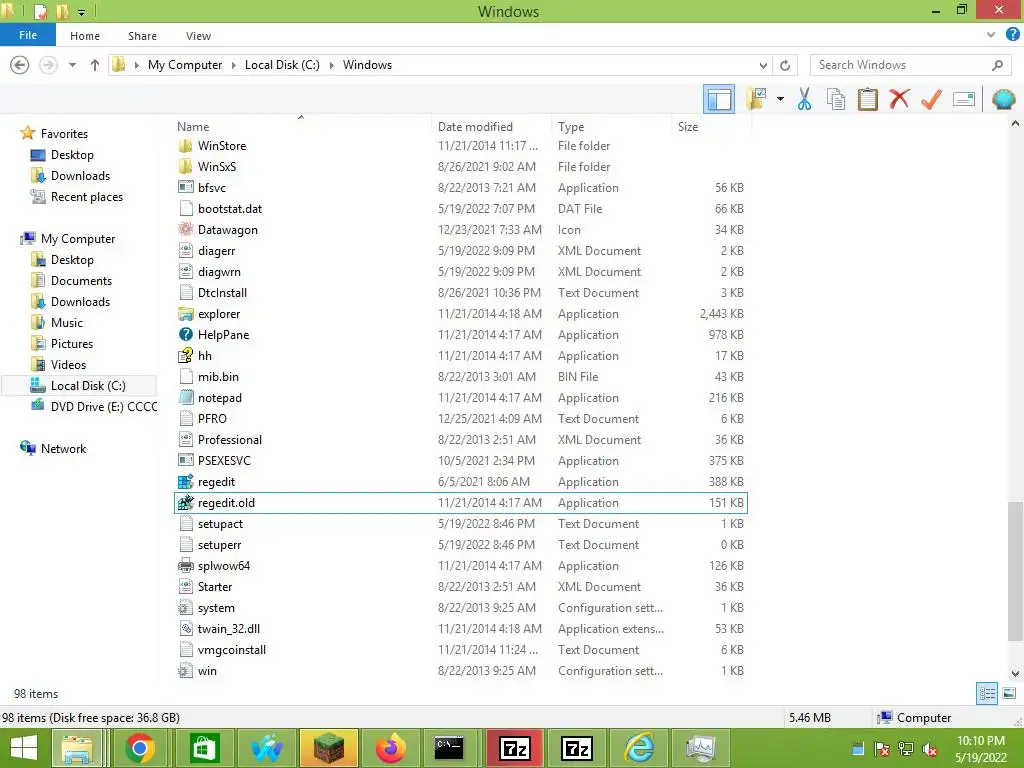Click the muted volume tray icon
1024x768 pixels.
point(930,750)
